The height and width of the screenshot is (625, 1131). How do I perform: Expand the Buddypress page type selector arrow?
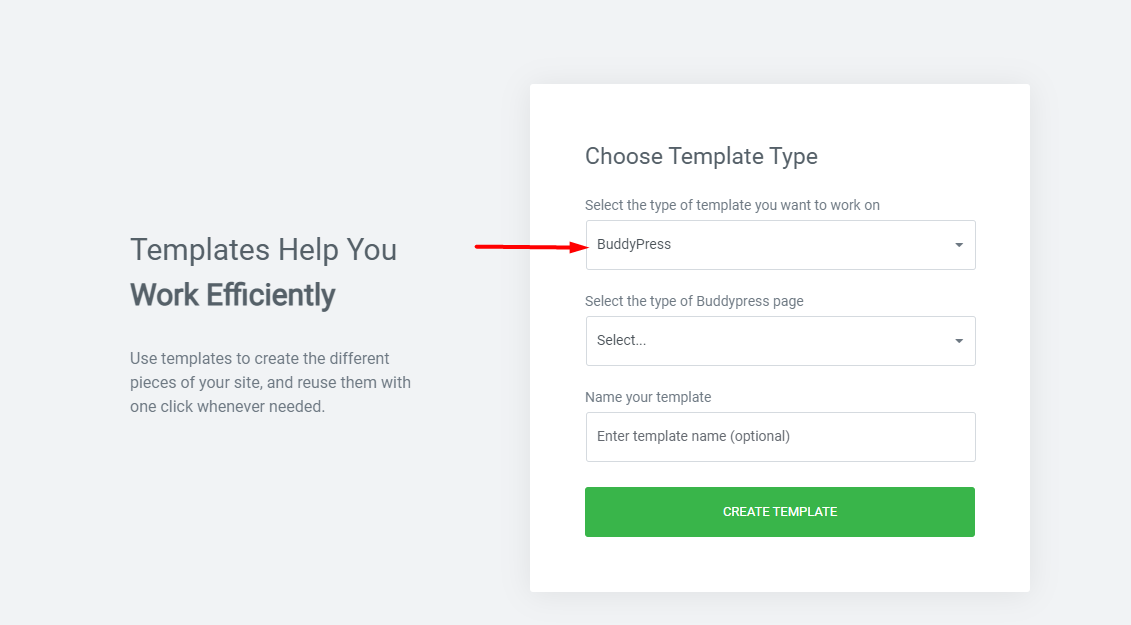[958, 340]
